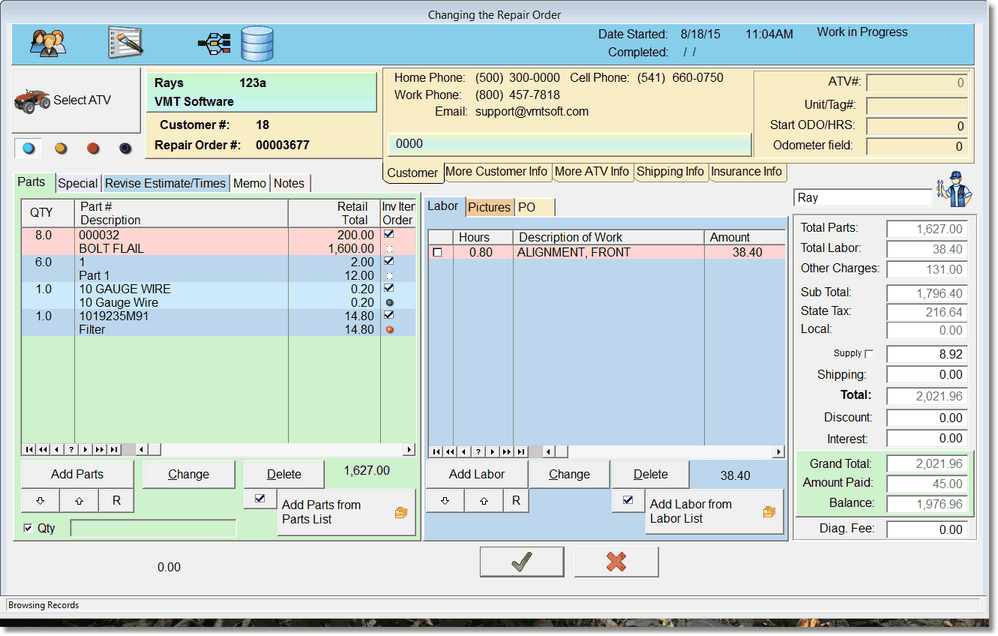Click the mechanic icon beside the Ray field
Image resolution: width=998 pixels, height=636 pixels.
954,191
